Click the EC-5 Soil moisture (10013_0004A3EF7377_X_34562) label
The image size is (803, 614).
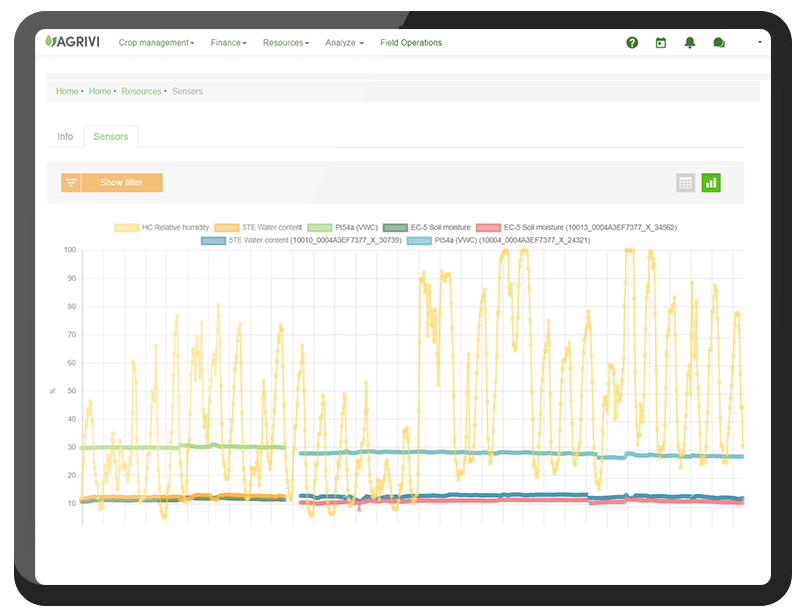pos(590,227)
